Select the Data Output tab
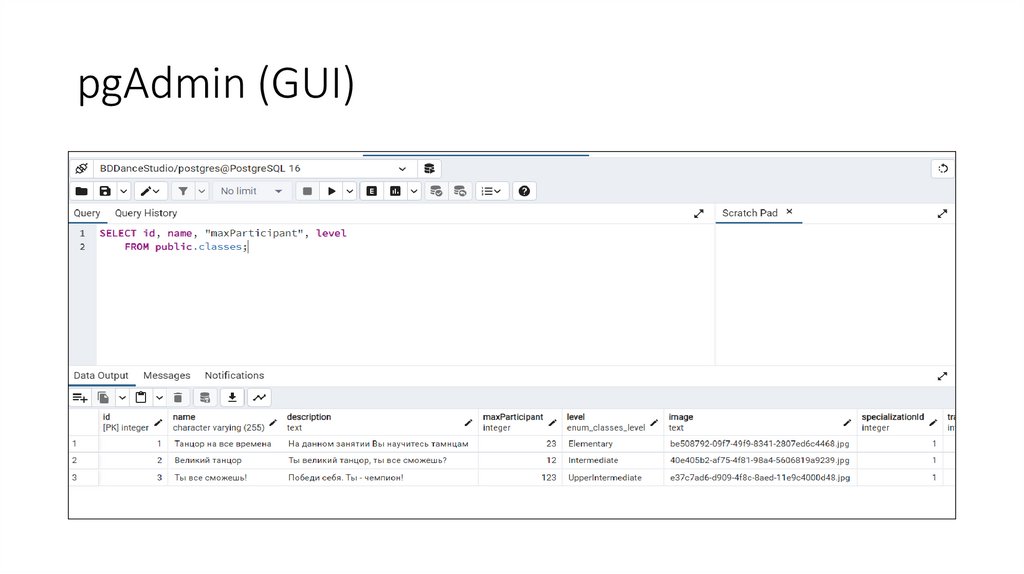 (x=101, y=375)
